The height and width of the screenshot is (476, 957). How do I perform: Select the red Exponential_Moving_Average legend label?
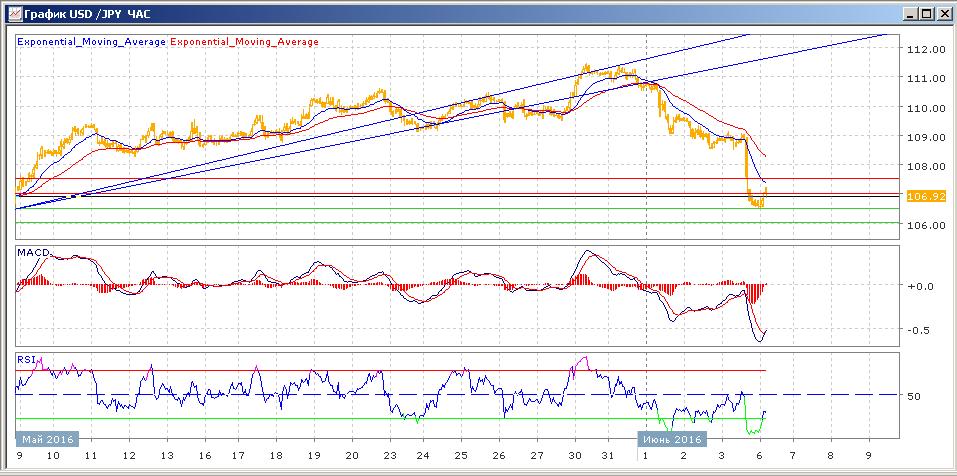click(x=245, y=42)
